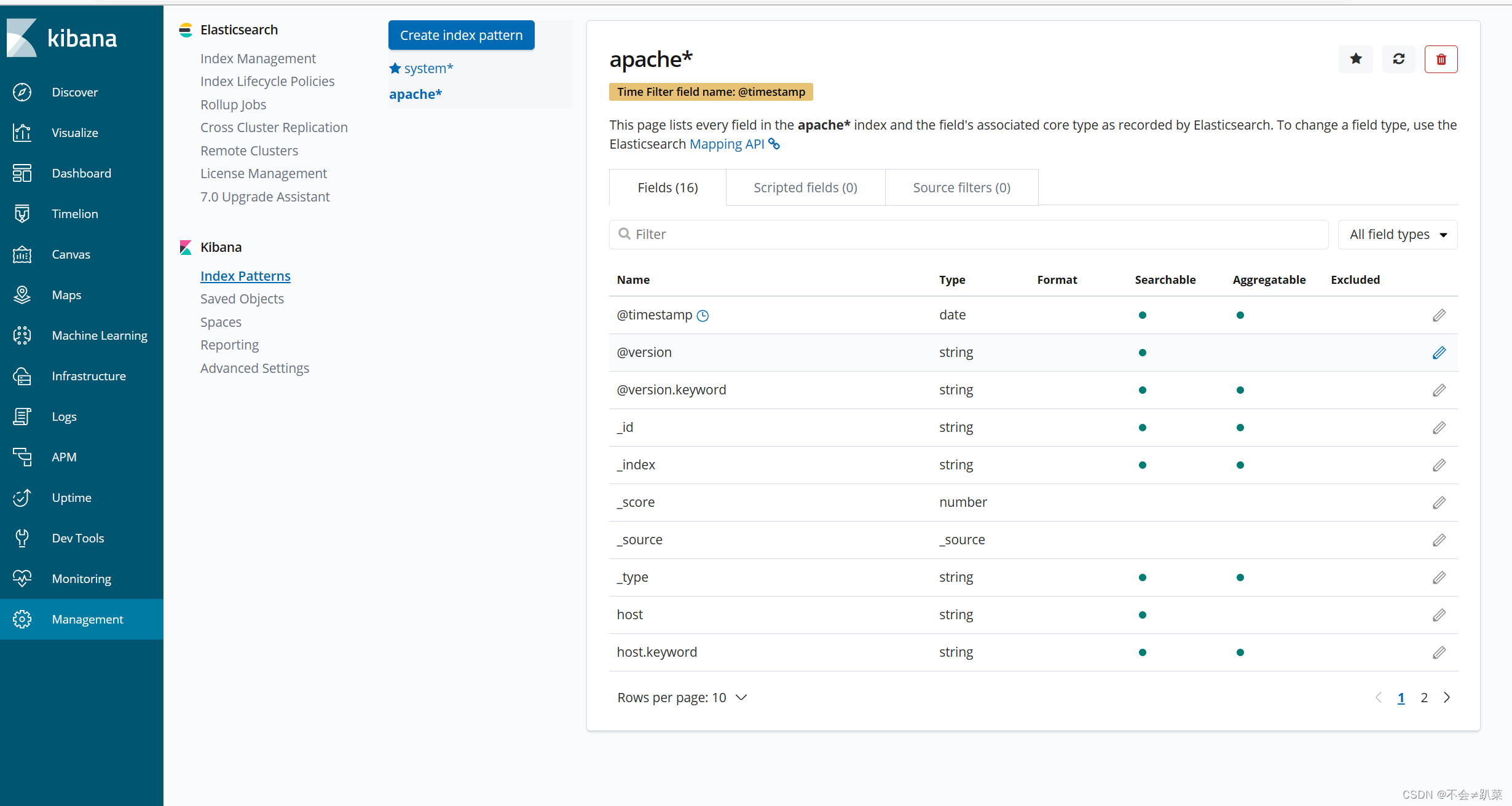Edit the _score field
The height and width of the screenshot is (806, 1512).
[1439, 503]
